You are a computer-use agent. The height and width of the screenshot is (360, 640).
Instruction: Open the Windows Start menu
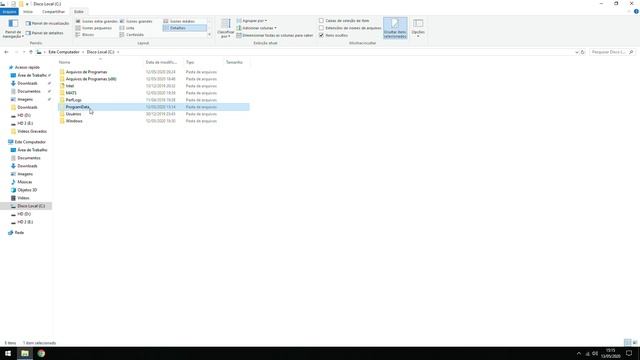(x=8, y=353)
